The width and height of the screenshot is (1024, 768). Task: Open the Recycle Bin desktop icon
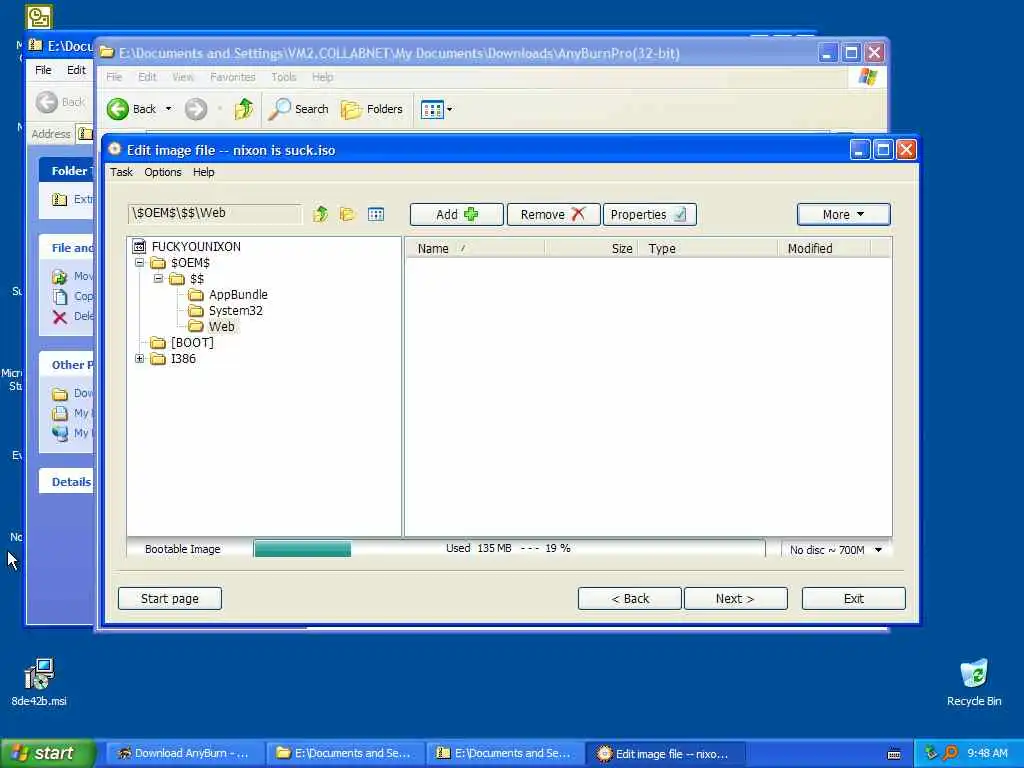pos(974,682)
